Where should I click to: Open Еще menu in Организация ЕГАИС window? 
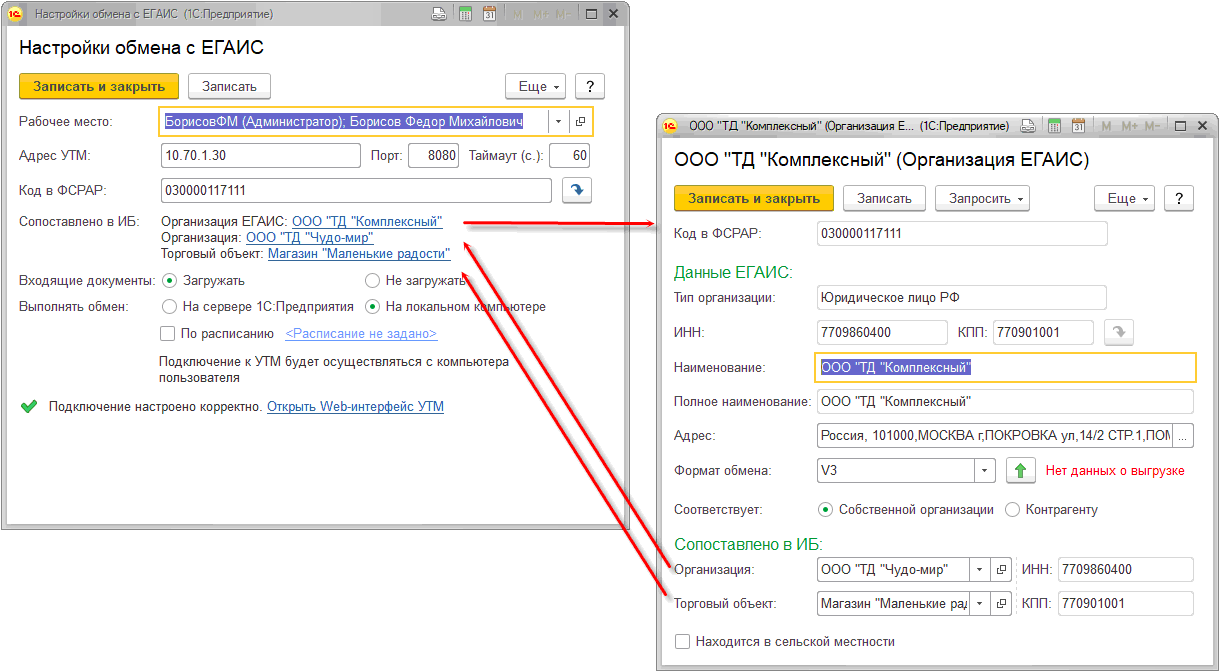click(x=1125, y=198)
